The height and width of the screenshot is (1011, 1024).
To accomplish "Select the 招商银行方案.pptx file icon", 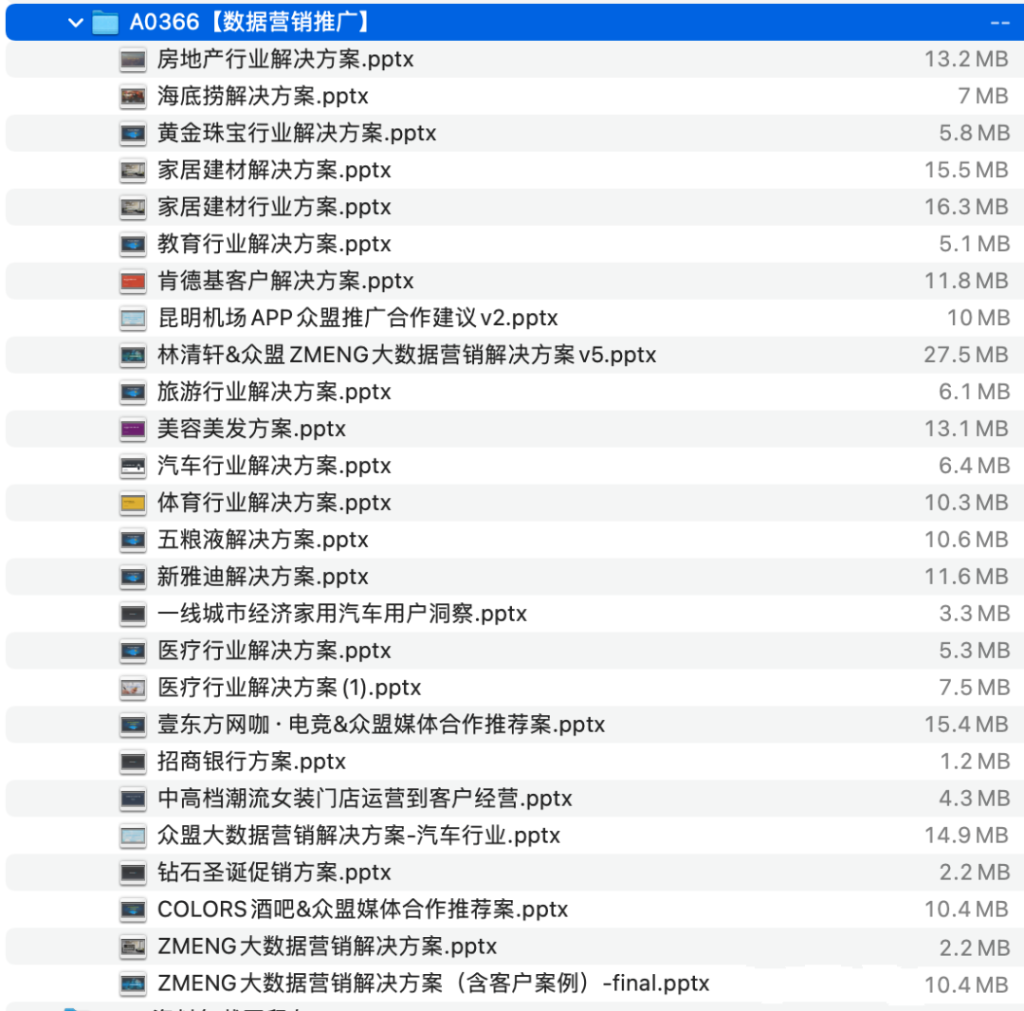I will 131,762.
